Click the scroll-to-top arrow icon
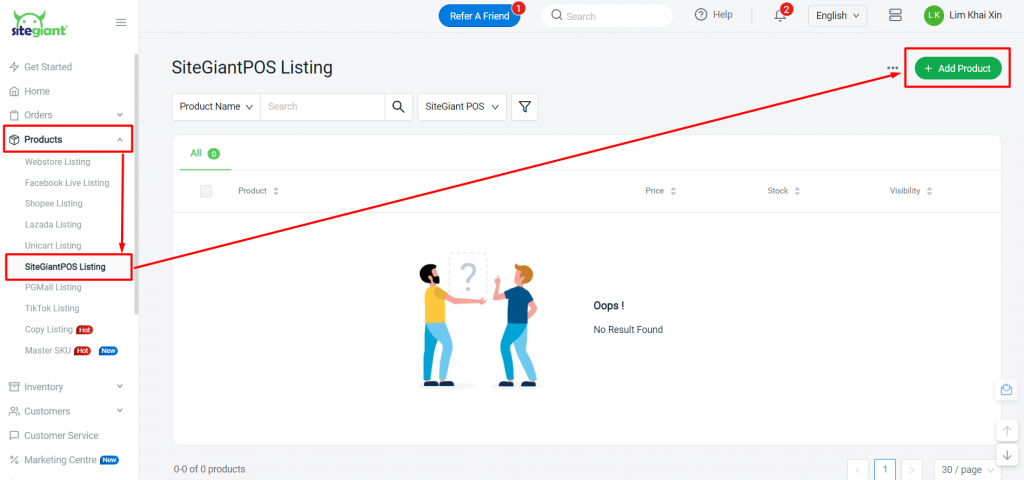Viewport: 1024px width, 480px height. tap(1006, 430)
